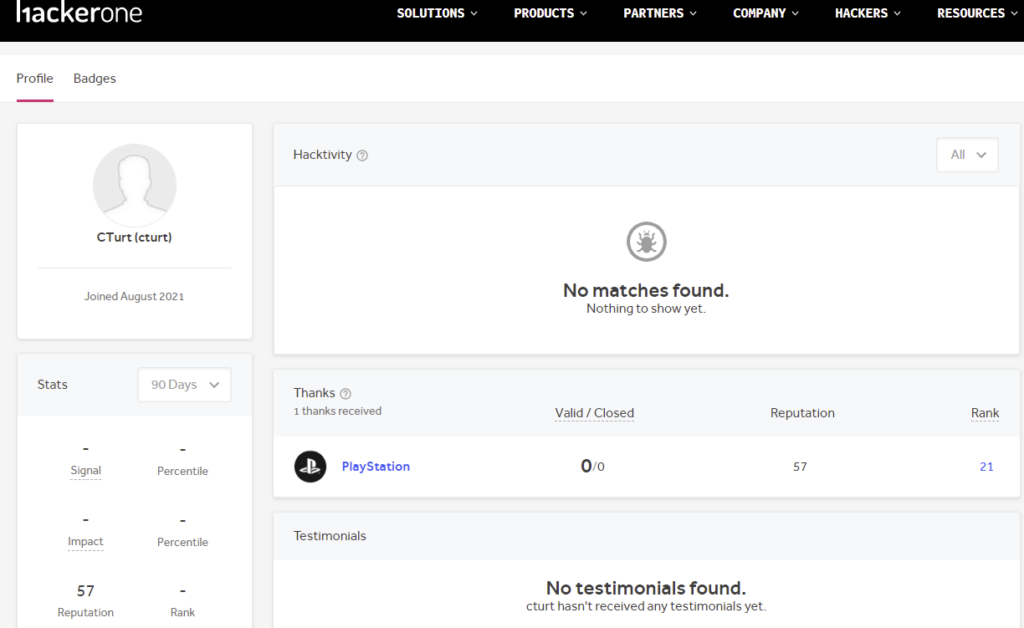This screenshot has height=628, width=1024.
Task: Click the CTurt profile avatar
Action: pyautogui.click(x=134, y=185)
